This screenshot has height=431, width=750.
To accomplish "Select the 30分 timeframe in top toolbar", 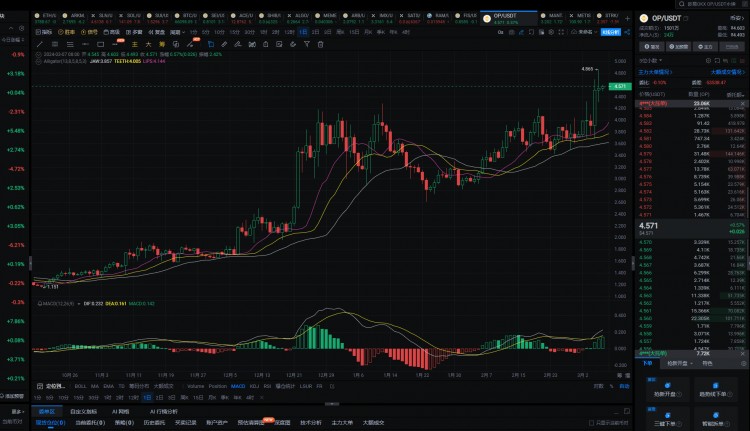I will coord(249,32).
